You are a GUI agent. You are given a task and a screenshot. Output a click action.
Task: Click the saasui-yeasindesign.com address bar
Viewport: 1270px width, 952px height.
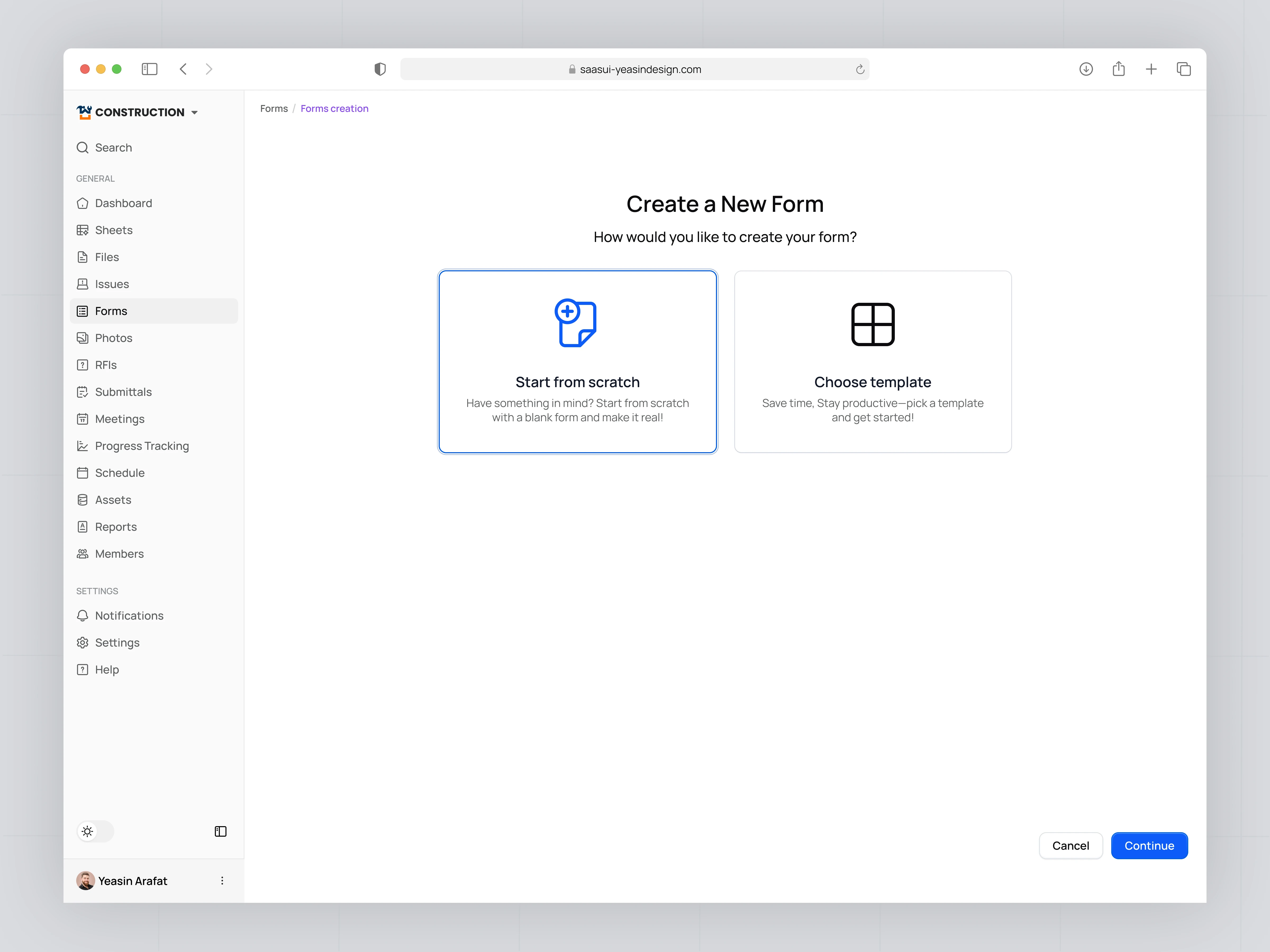click(x=634, y=69)
